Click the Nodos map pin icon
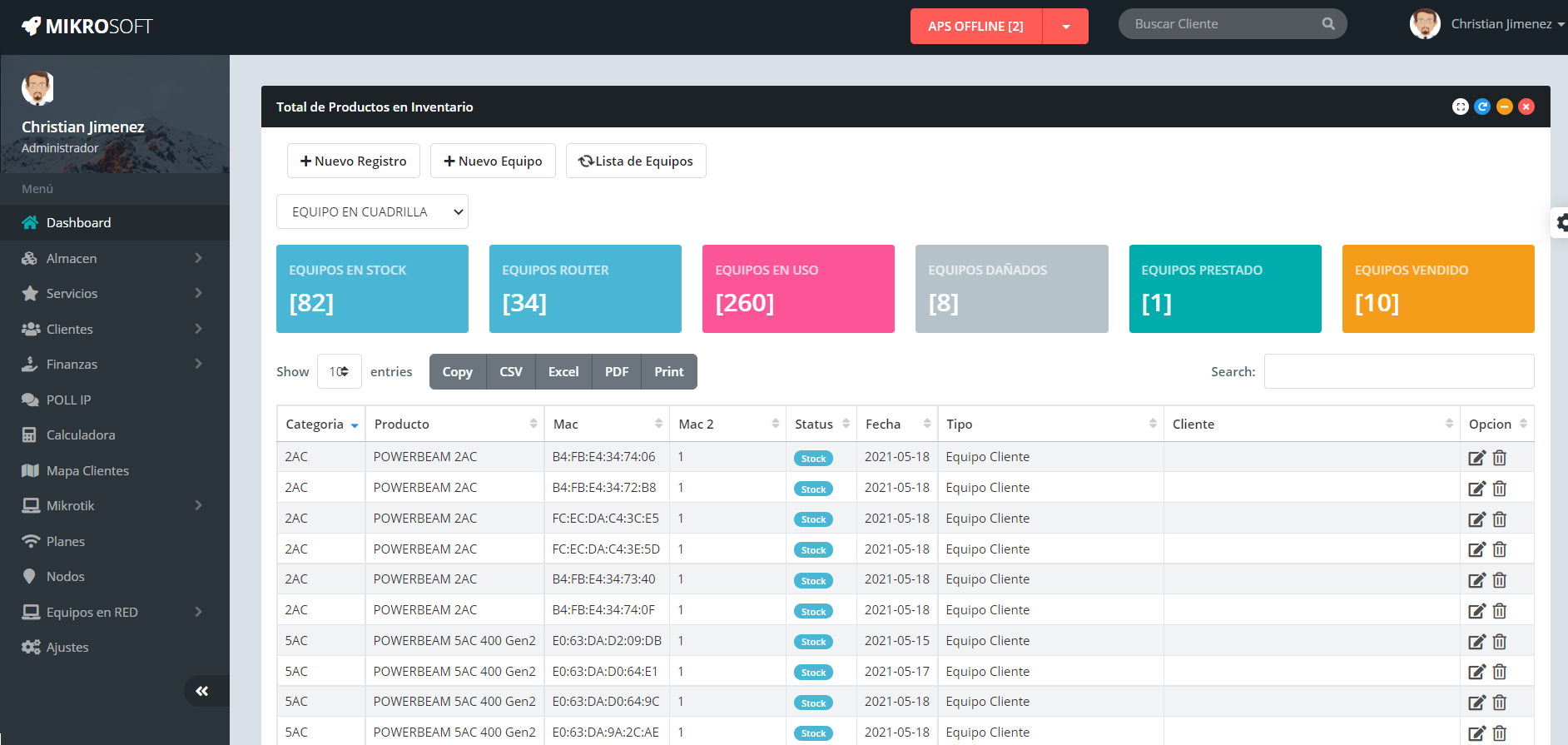Viewport: 1568px width, 745px height. click(x=29, y=576)
